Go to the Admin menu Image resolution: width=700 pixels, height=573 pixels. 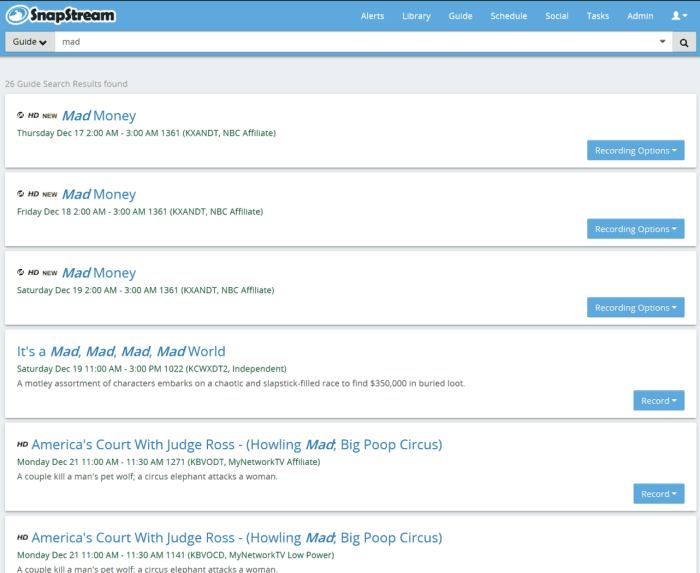[640, 16]
